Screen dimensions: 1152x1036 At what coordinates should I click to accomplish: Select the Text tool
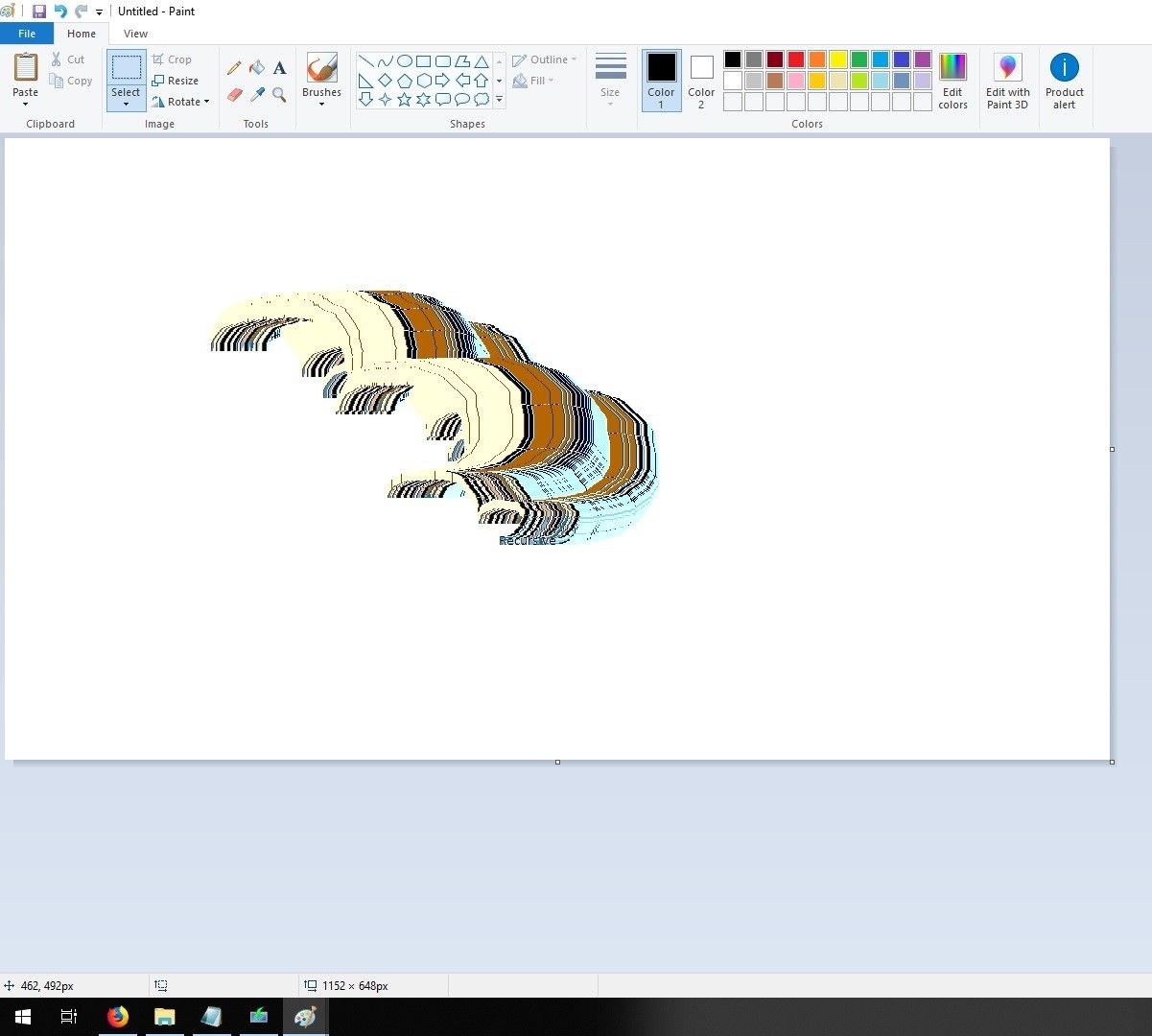[x=279, y=67]
